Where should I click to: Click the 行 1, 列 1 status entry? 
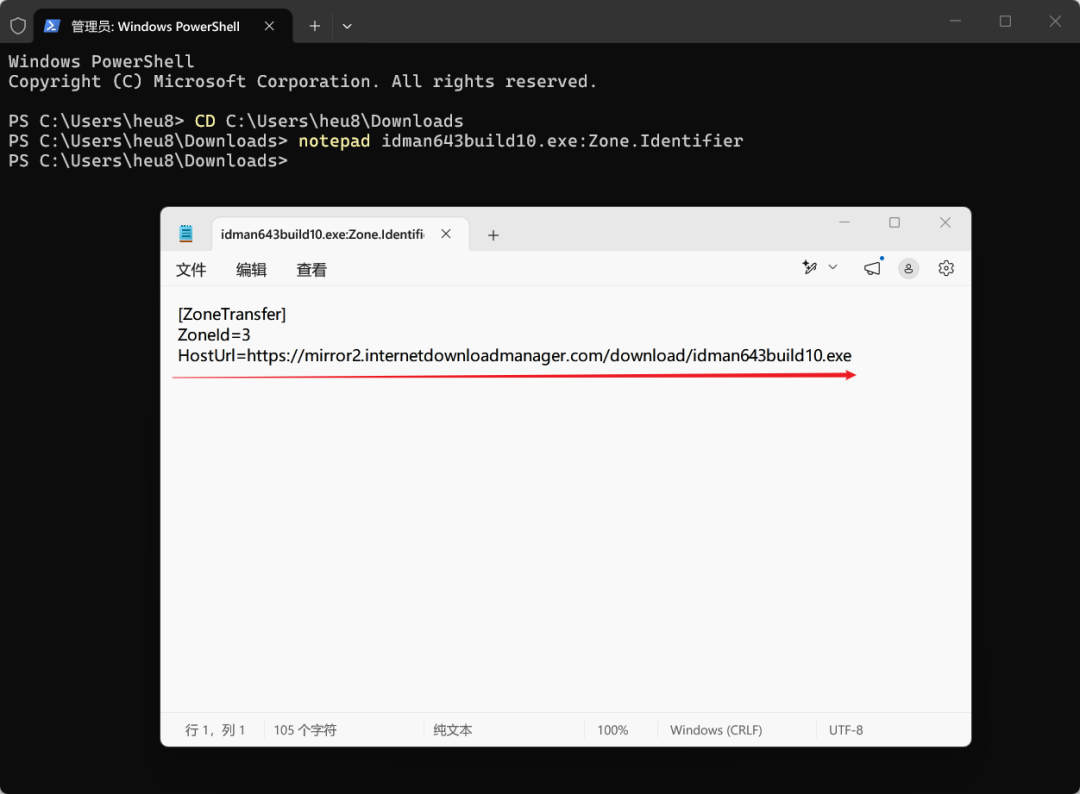(215, 730)
